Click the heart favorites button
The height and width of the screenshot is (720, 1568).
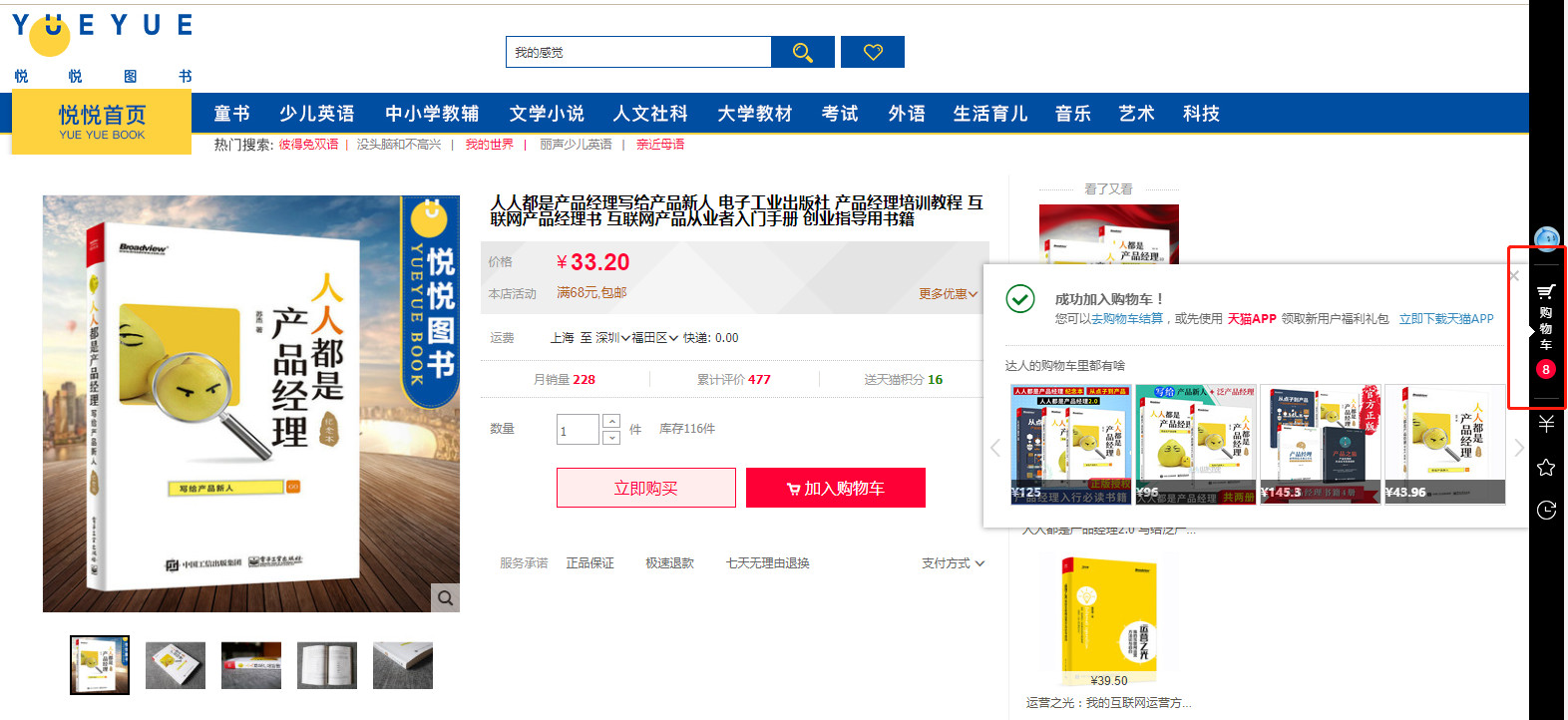tap(873, 52)
